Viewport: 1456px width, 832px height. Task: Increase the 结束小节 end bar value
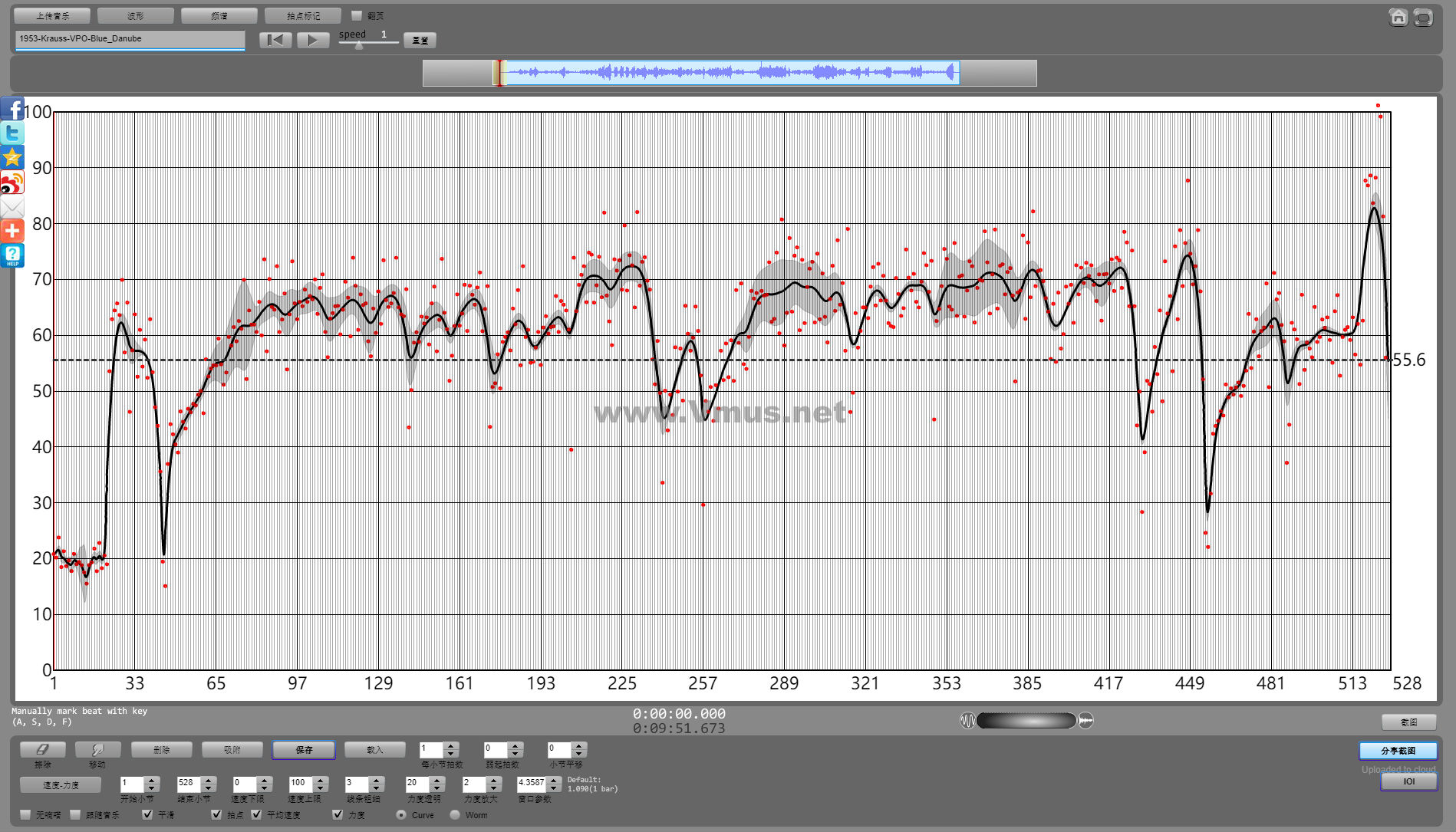[209, 780]
